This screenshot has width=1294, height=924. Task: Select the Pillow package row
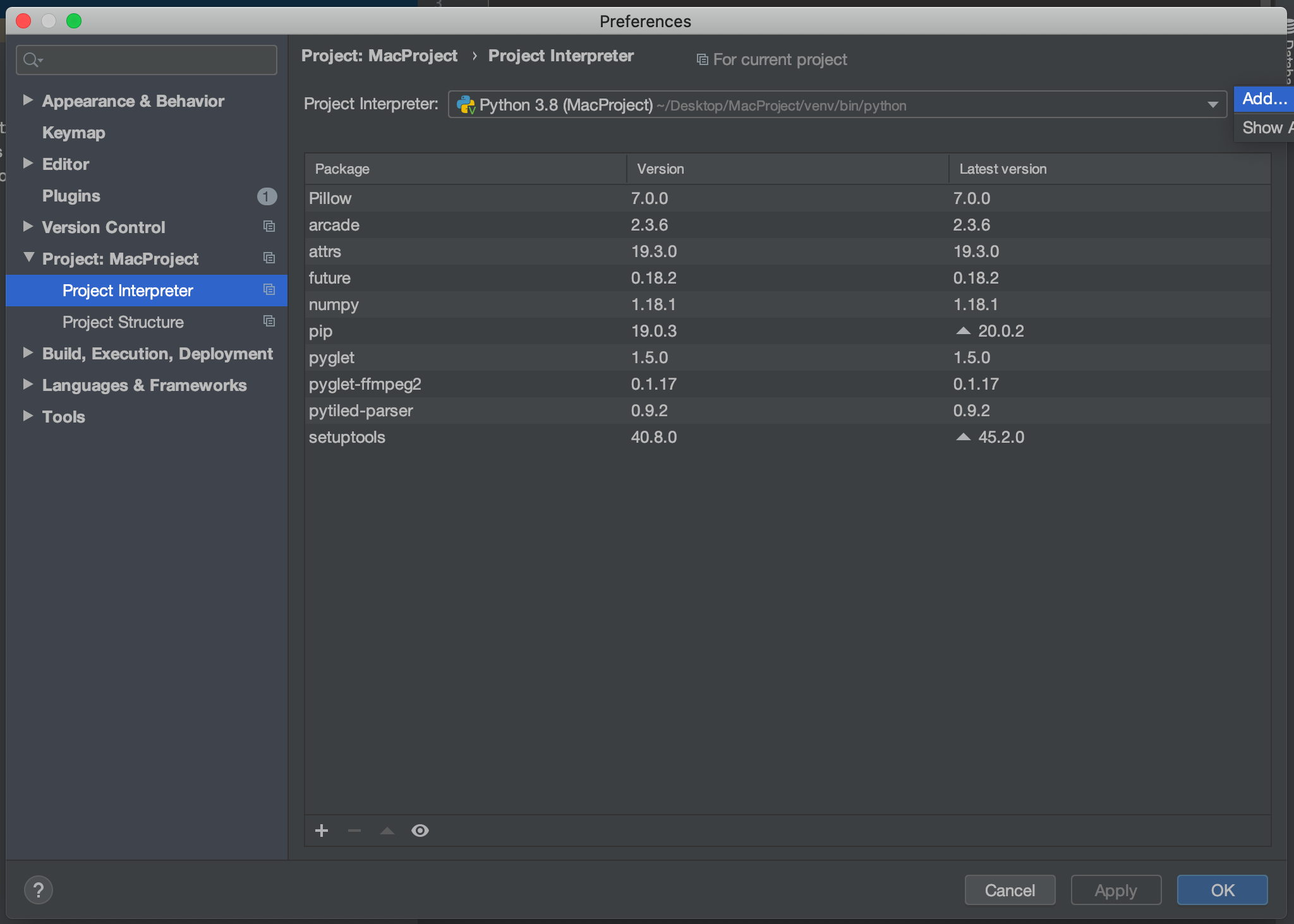[787, 198]
